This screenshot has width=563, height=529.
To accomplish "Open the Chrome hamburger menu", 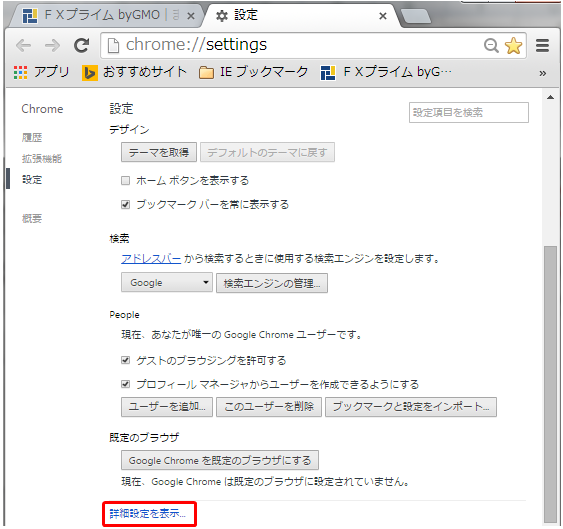I will coord(542,46).
